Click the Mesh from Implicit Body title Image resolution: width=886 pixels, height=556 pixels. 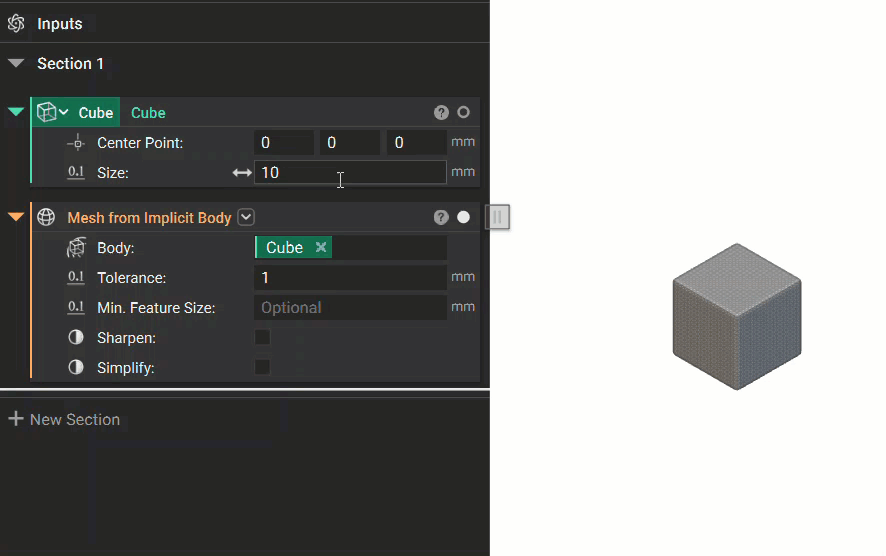point(149,218)
